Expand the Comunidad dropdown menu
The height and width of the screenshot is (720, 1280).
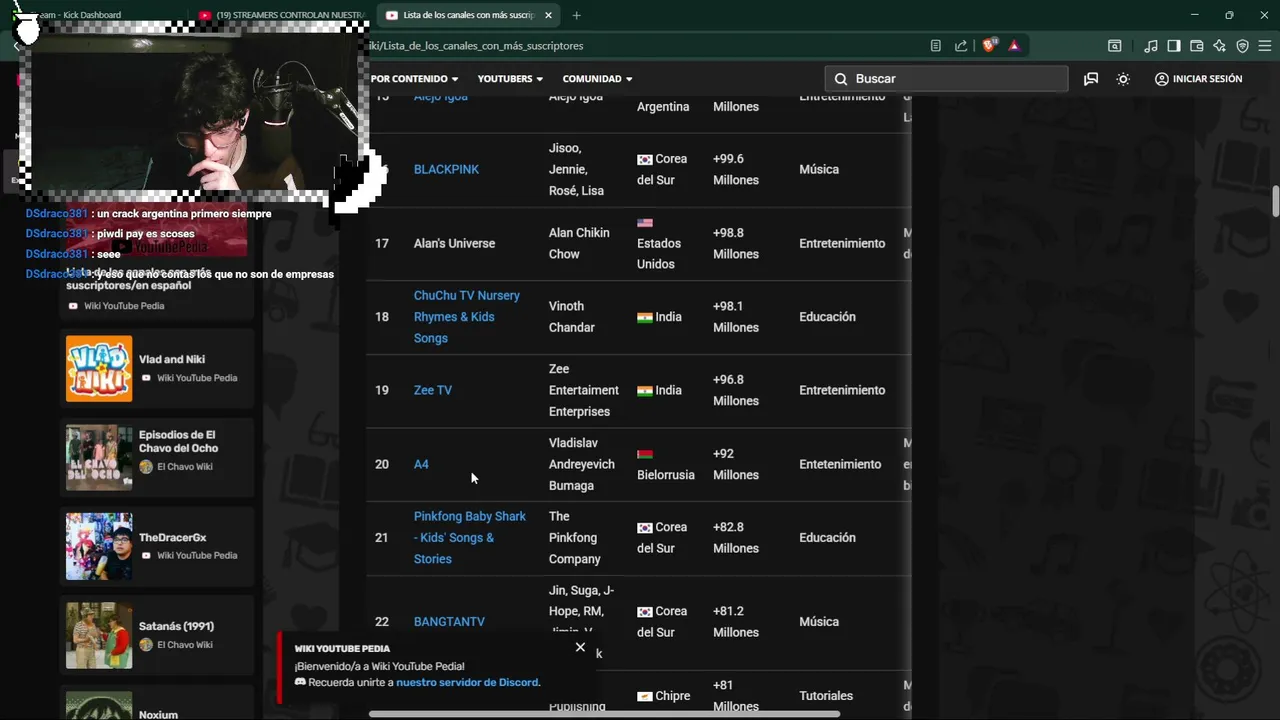597,79
